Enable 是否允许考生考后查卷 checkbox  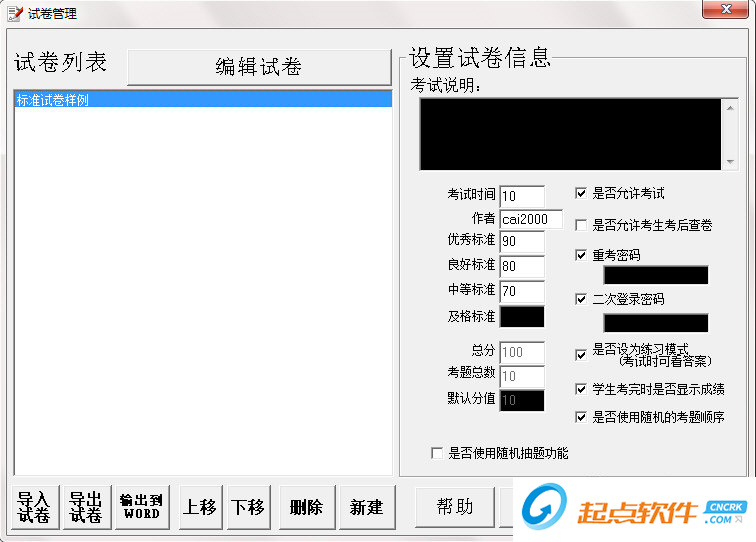[581, 225]
